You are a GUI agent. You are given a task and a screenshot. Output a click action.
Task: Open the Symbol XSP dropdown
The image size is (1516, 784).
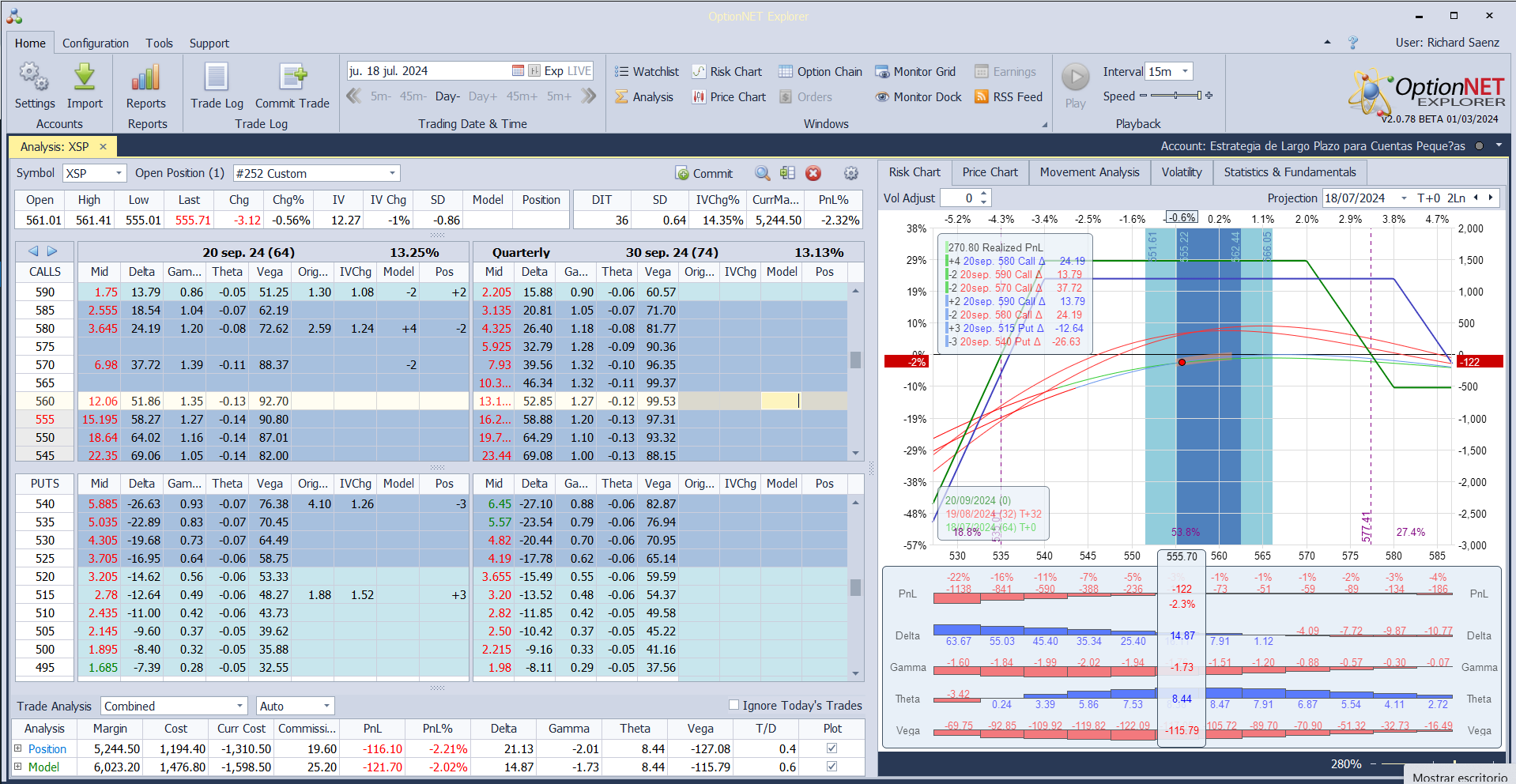119,173
